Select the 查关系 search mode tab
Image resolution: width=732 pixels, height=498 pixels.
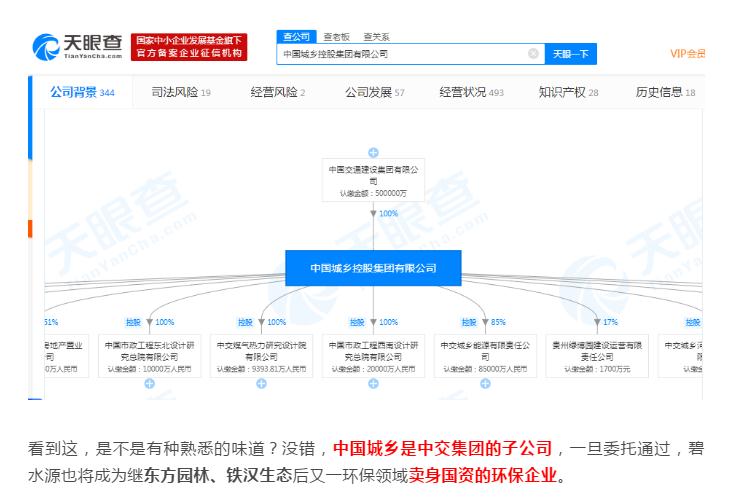coord(376,36)
